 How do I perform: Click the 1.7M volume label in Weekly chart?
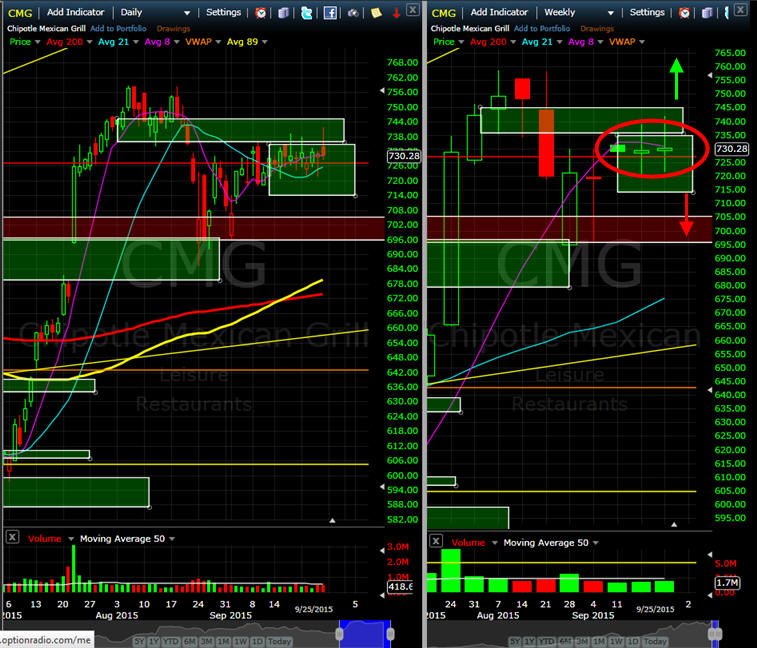tap(727, 583)
